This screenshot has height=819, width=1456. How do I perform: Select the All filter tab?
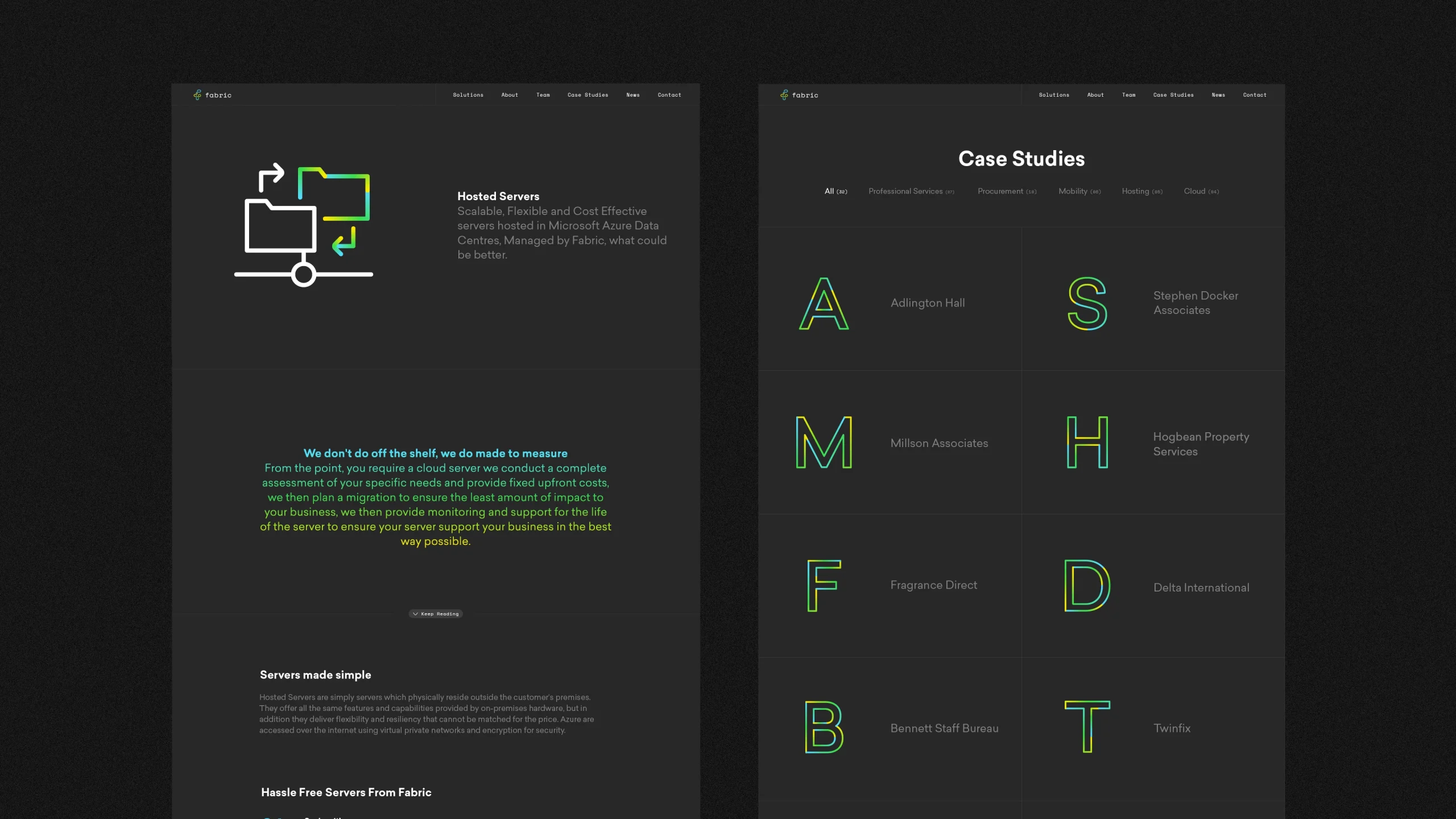coord(835,191)
